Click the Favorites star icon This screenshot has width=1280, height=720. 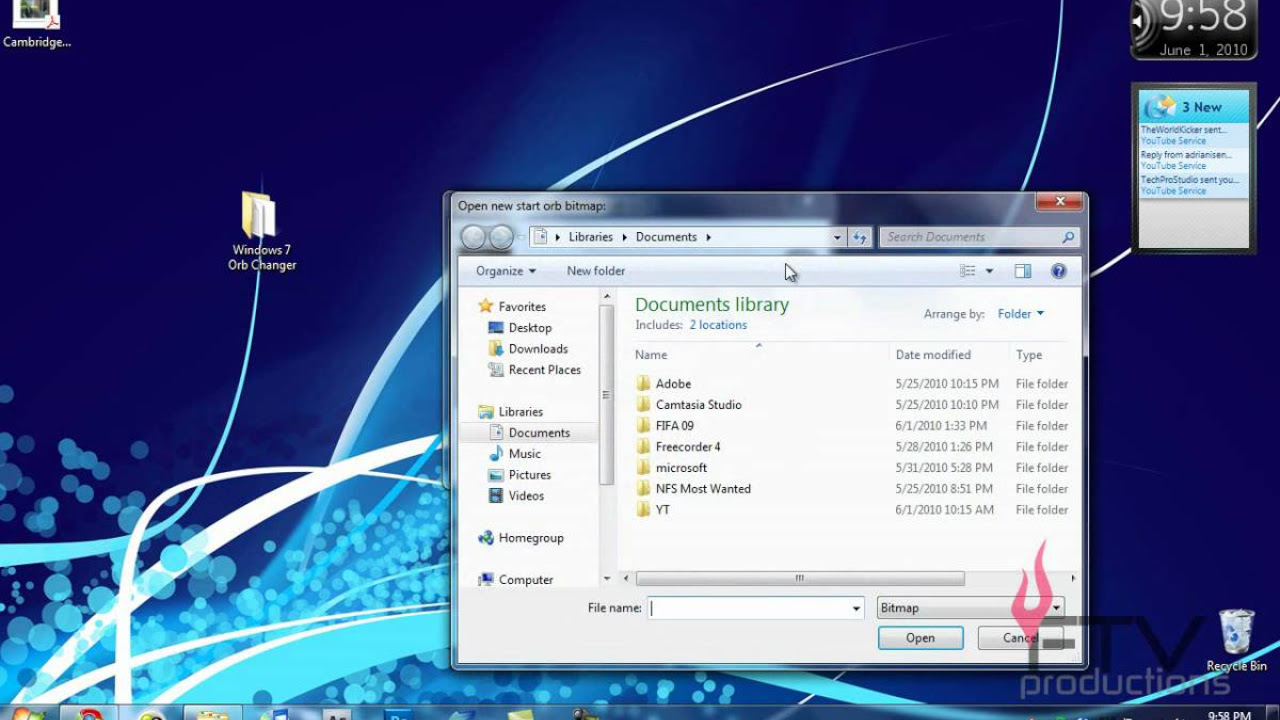click(486, 306)
